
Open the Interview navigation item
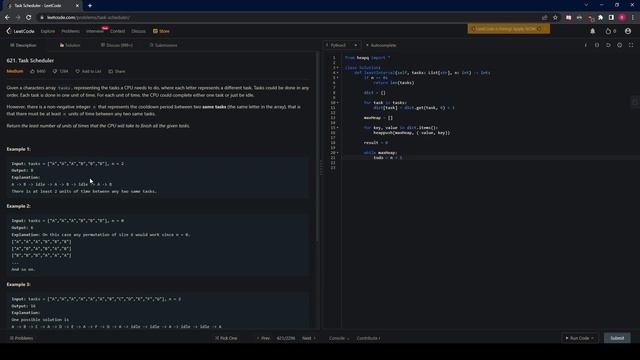pos(95,31)
